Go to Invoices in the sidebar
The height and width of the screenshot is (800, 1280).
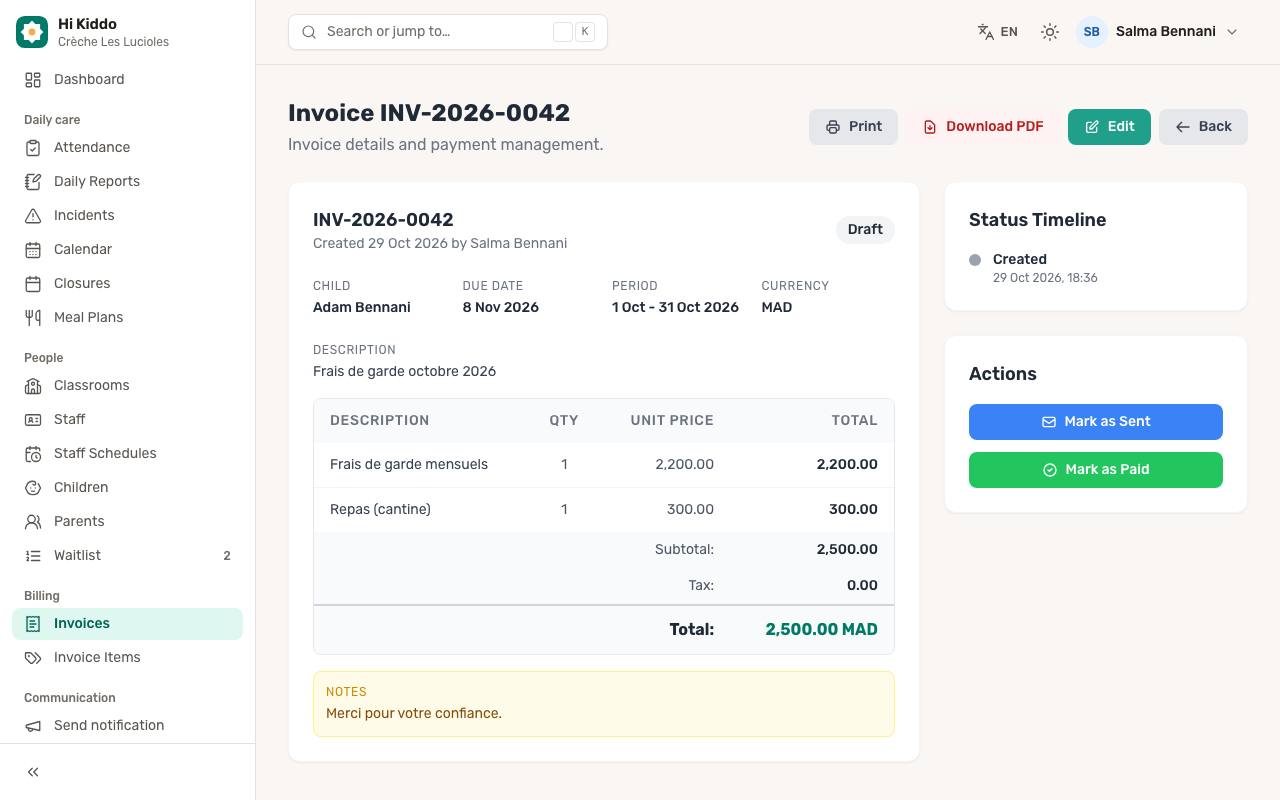click(127, 623)
